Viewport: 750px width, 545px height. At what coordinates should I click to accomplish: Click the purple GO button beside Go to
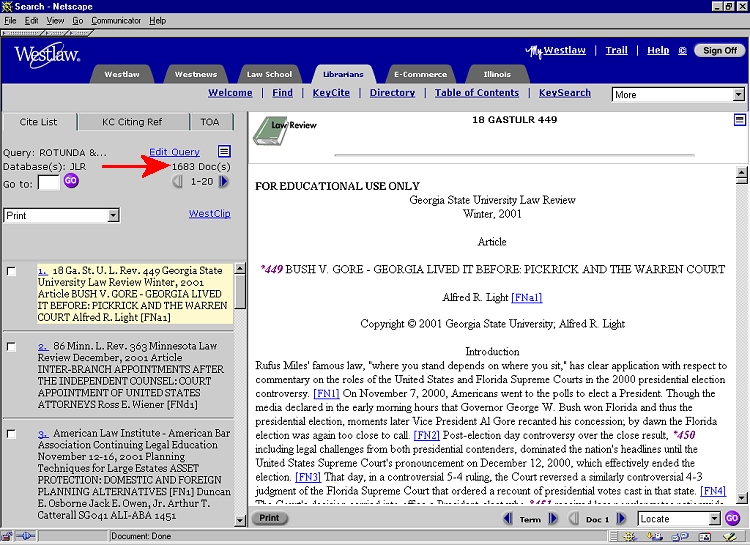coord(71,181)
